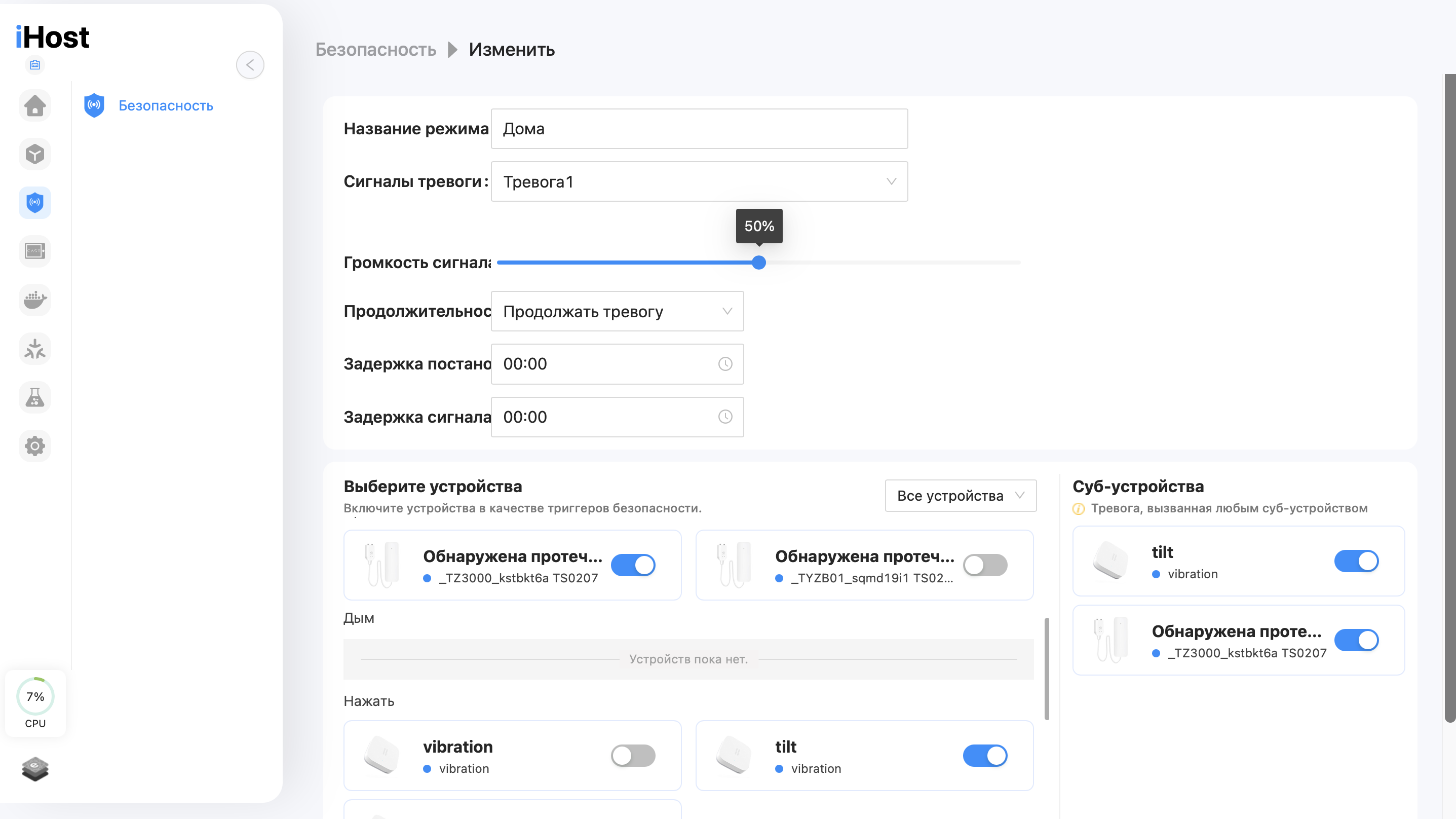This screenshot has height=819, width=1456.
Task: Open the Сигналы тревоги dropdown showing Тревога1
Action: (x=699, y=181)
